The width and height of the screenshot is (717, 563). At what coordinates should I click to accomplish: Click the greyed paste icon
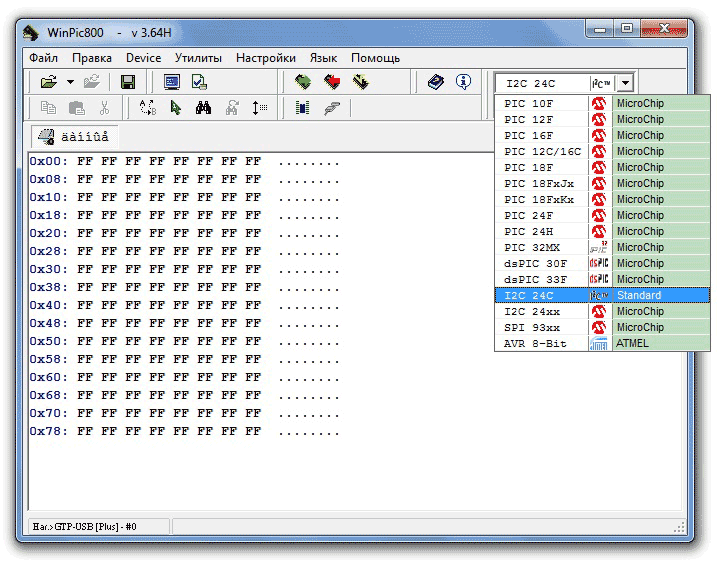(x=76, y=108)
